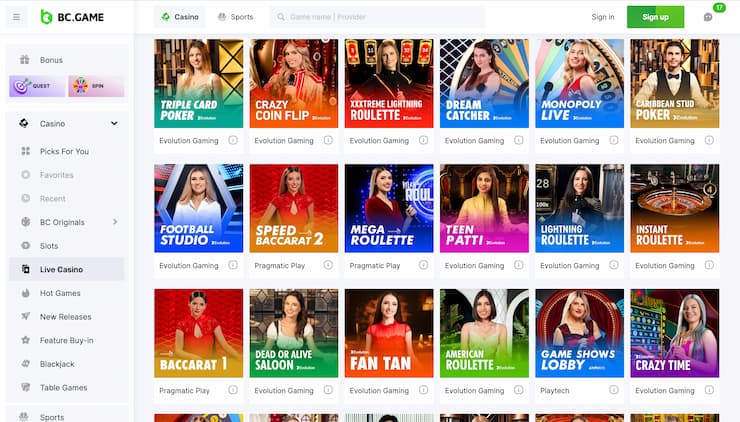Open Crazy Coin Flip game thumbnail
The width and height of the screenshot is (740, 422).
coord(294,84)
